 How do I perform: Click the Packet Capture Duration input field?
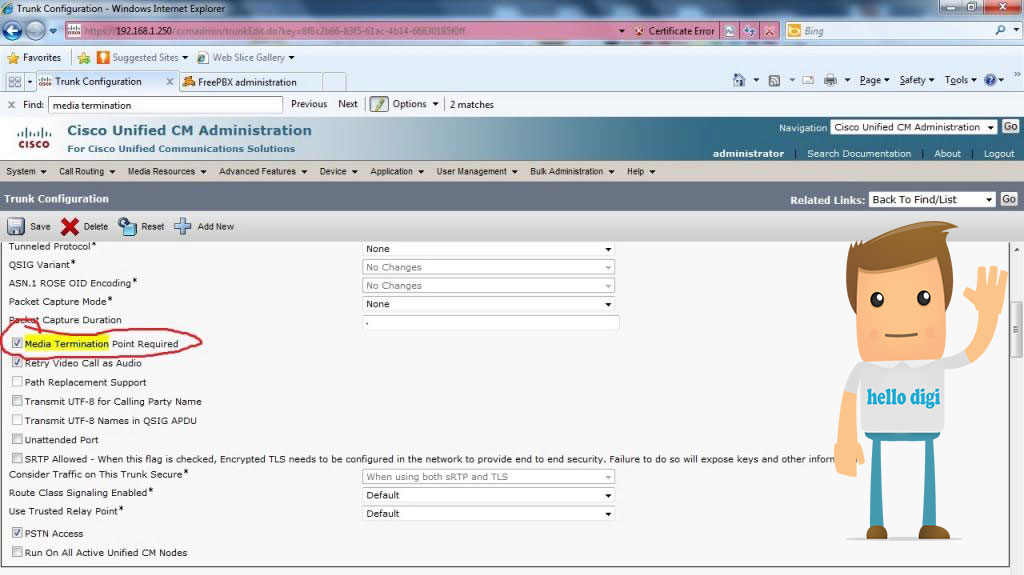tap(490, 322)
